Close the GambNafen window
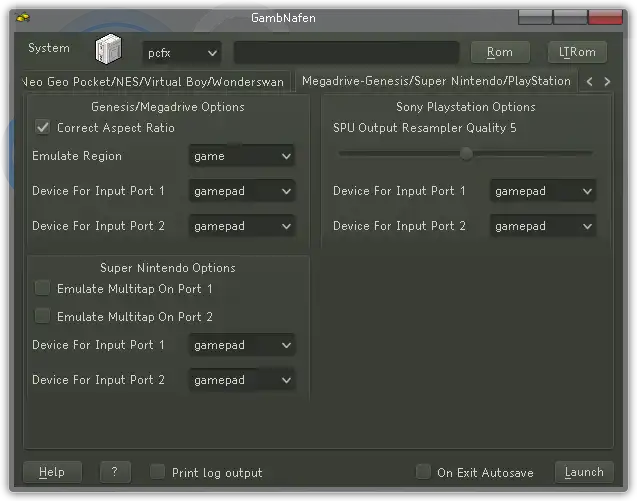Screen dimensions: 637x501 tap(605, 17)
